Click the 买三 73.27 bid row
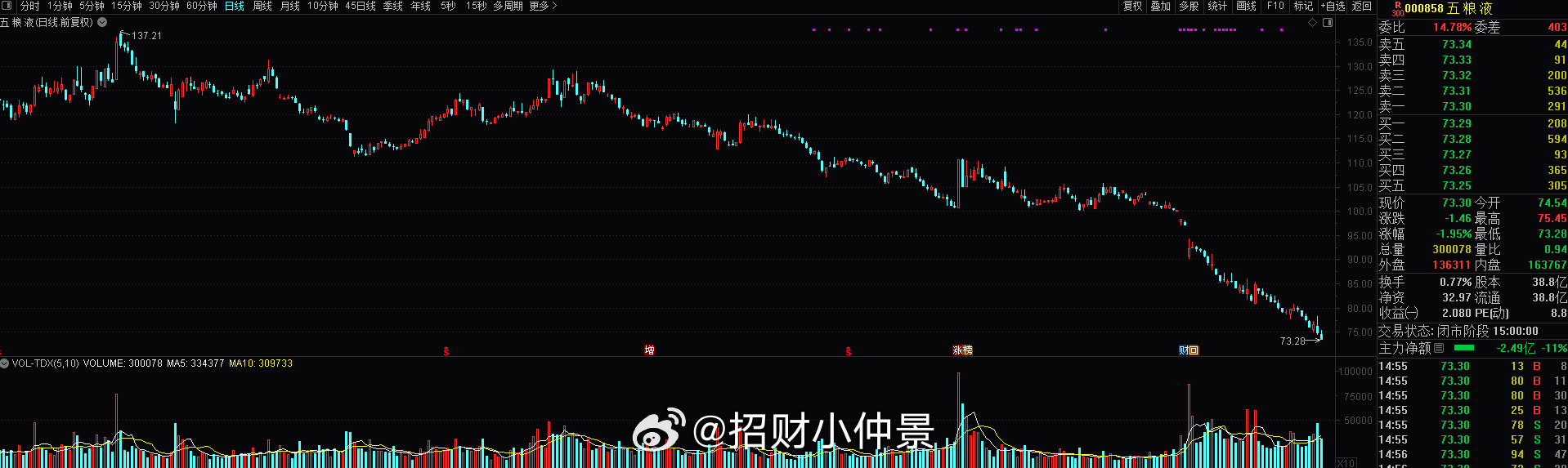The width and height of the screenshot is (1568, 468). click(1472, 154)
